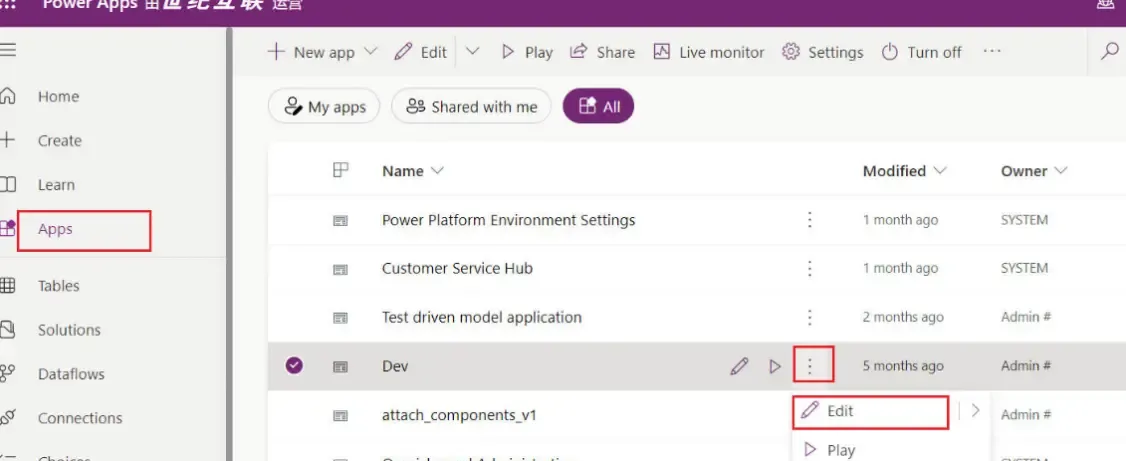The height and width of the screenshot is (461, 1126).
Task: Open attach_components_v1 app
Action: (460, 415)
